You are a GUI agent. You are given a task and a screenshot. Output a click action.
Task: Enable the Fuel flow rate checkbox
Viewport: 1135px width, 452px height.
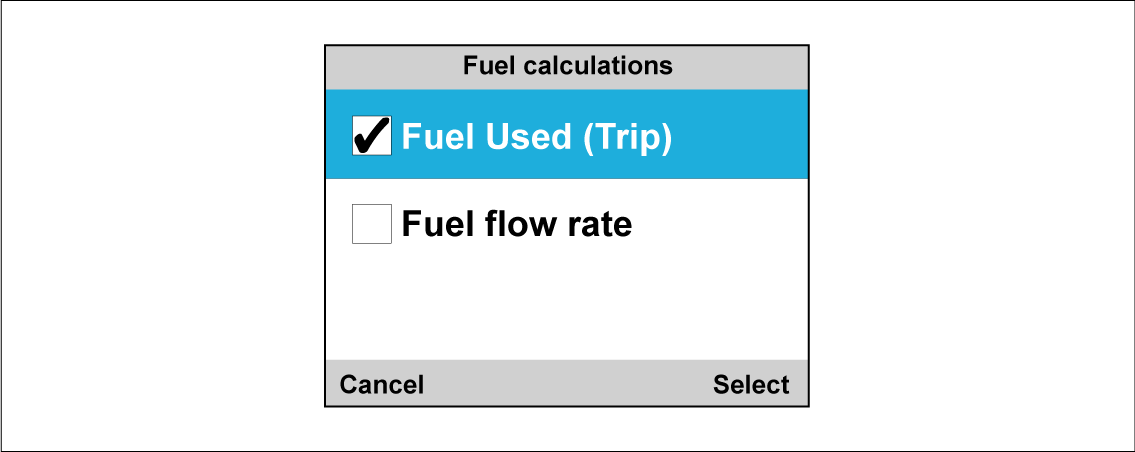[371, 224]
